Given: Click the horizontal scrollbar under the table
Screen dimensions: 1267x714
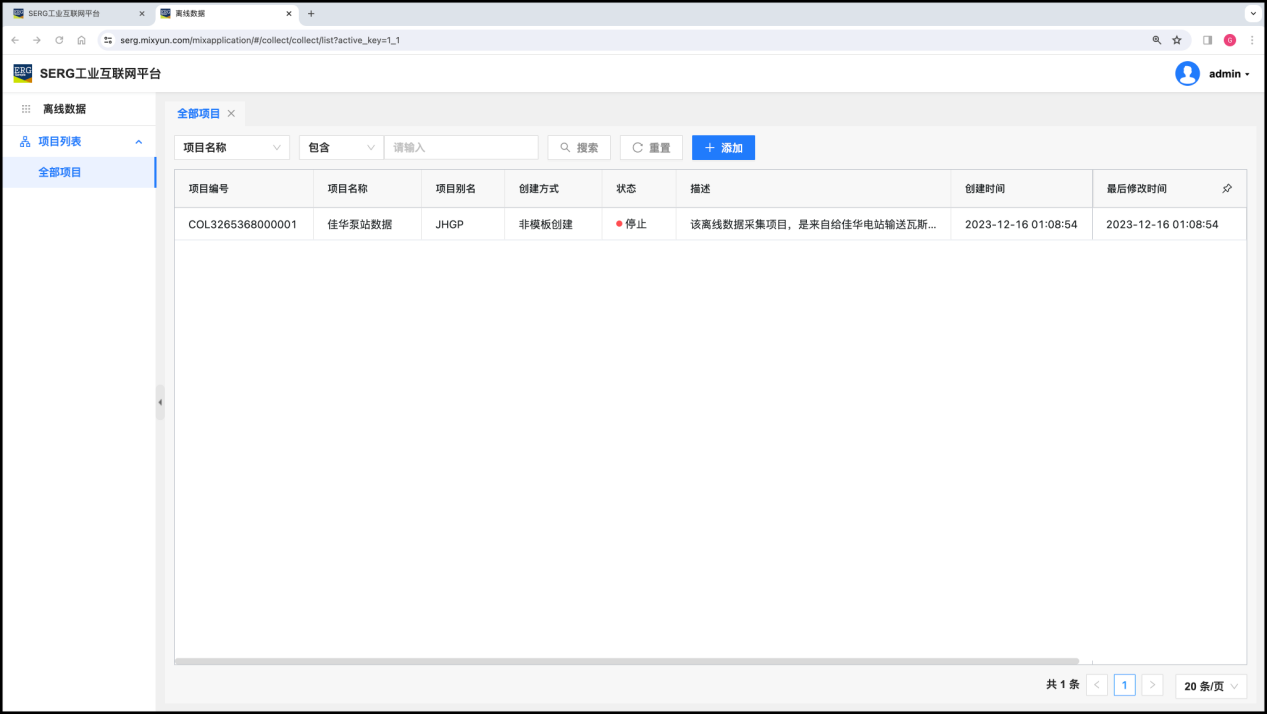Looking at the screenshot, I should [626, 661].
